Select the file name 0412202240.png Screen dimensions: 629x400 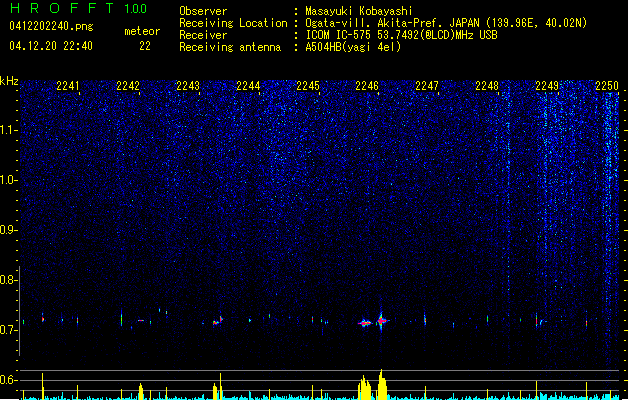pos(51,26)
